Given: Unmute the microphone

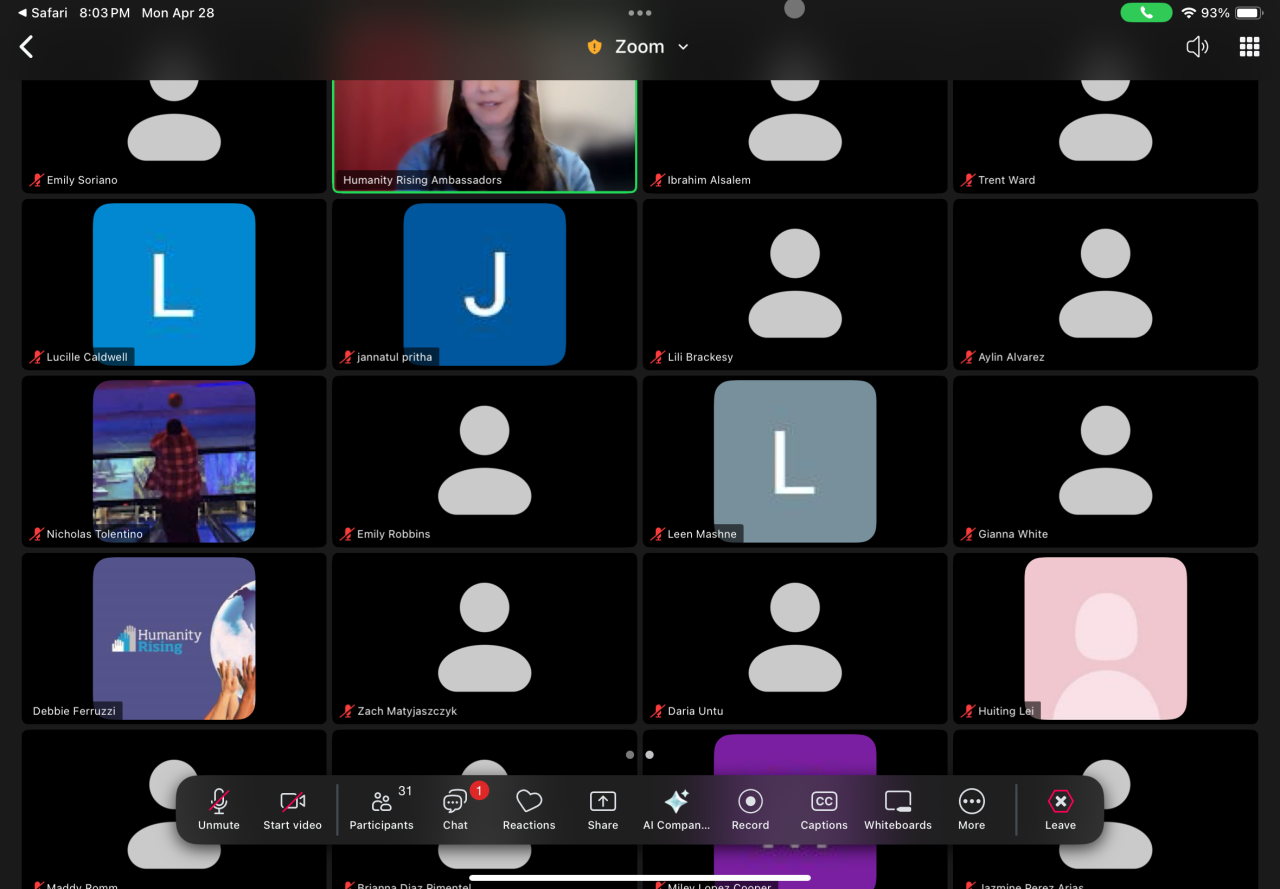Looking at the screenshot, I should [218, 809].
